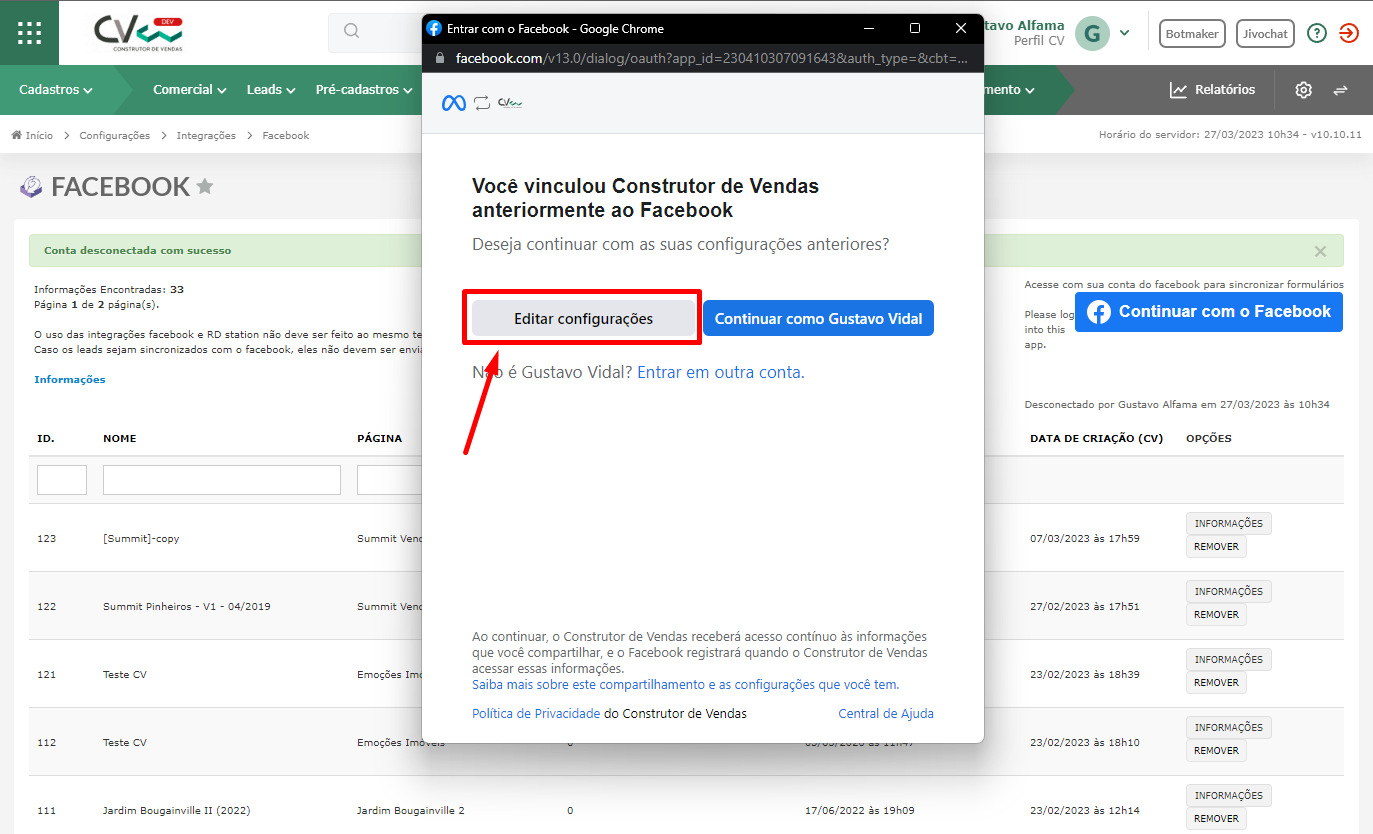Click the ID. column header
Screen dimensions: 1373x834
45,438
